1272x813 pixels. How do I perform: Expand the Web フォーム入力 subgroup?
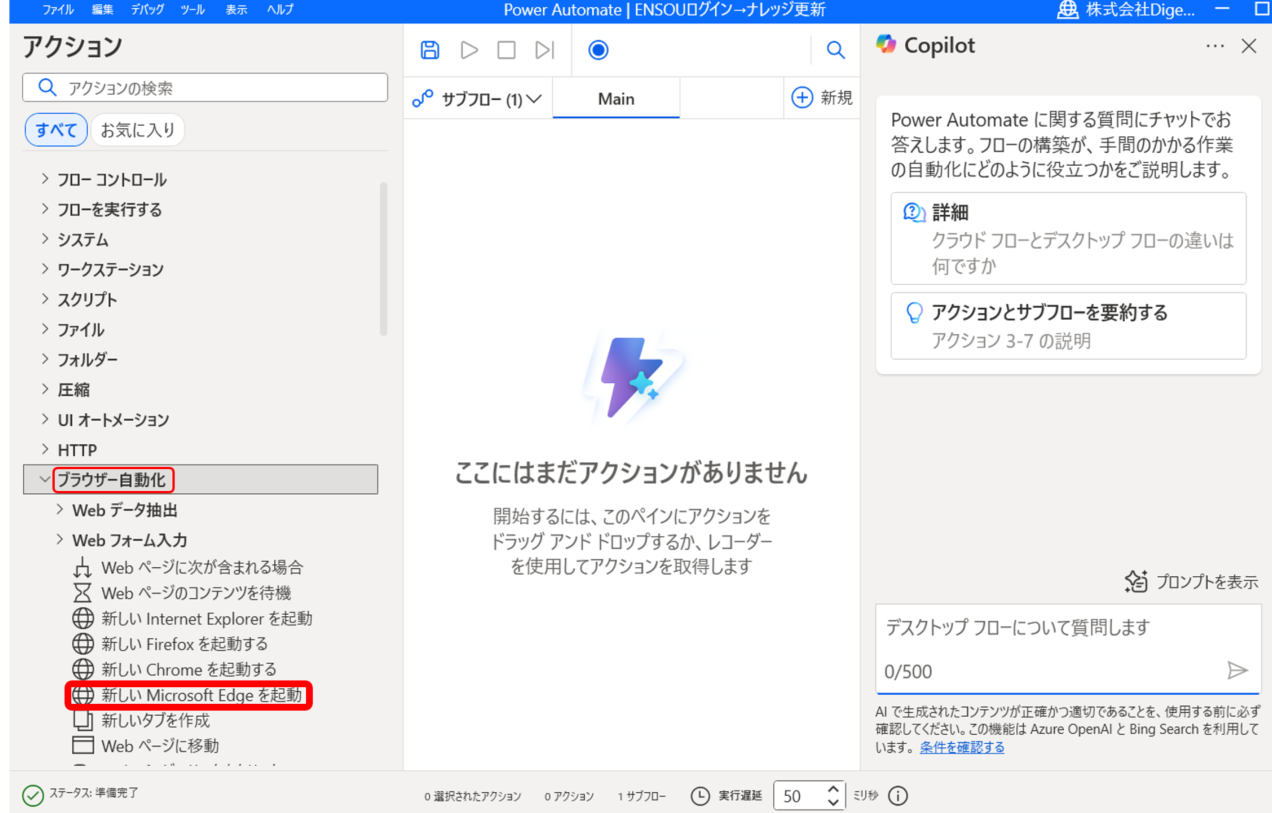[x=60, y=540]
